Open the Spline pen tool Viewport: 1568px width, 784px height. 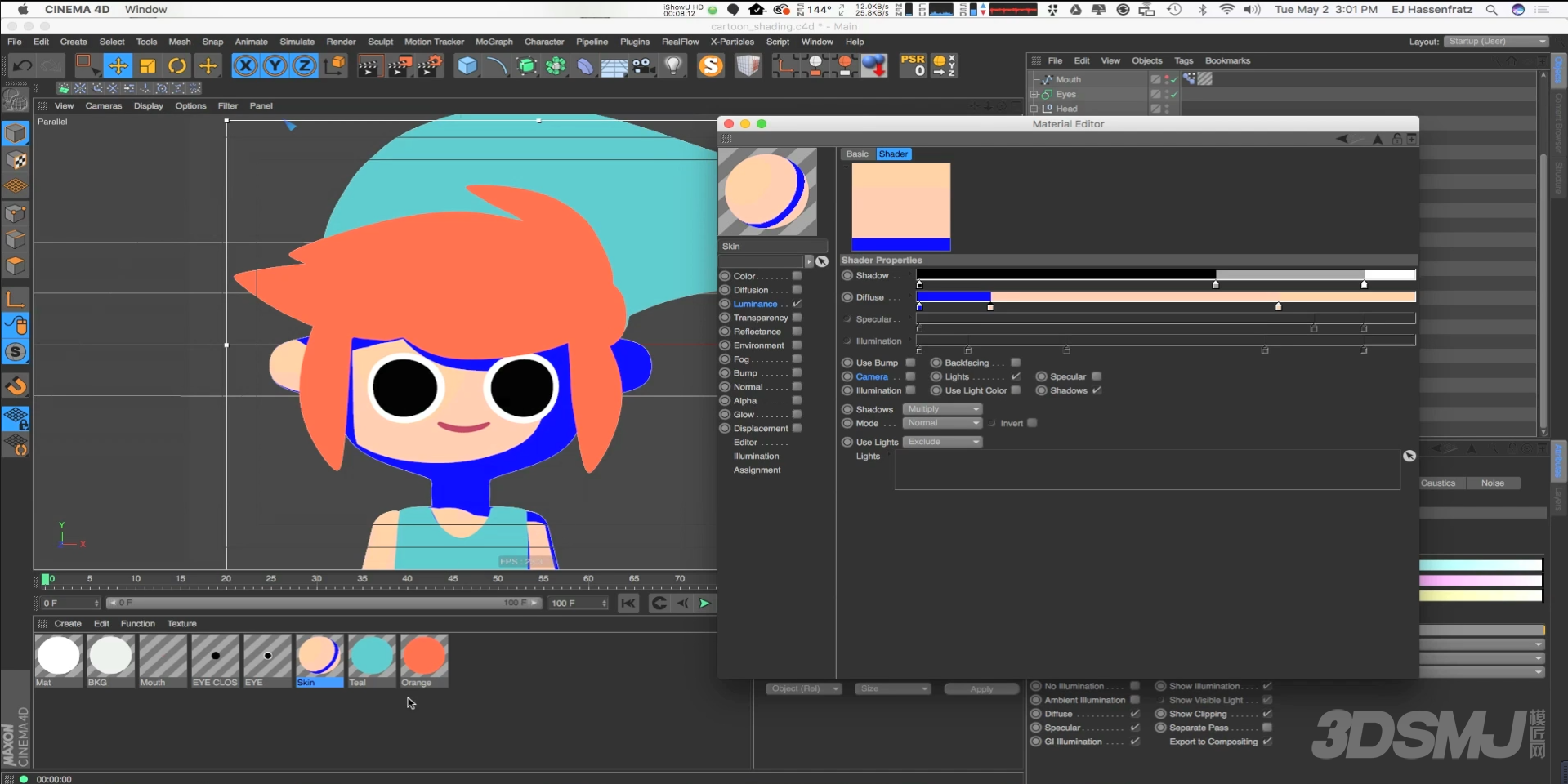click(497, 66)
